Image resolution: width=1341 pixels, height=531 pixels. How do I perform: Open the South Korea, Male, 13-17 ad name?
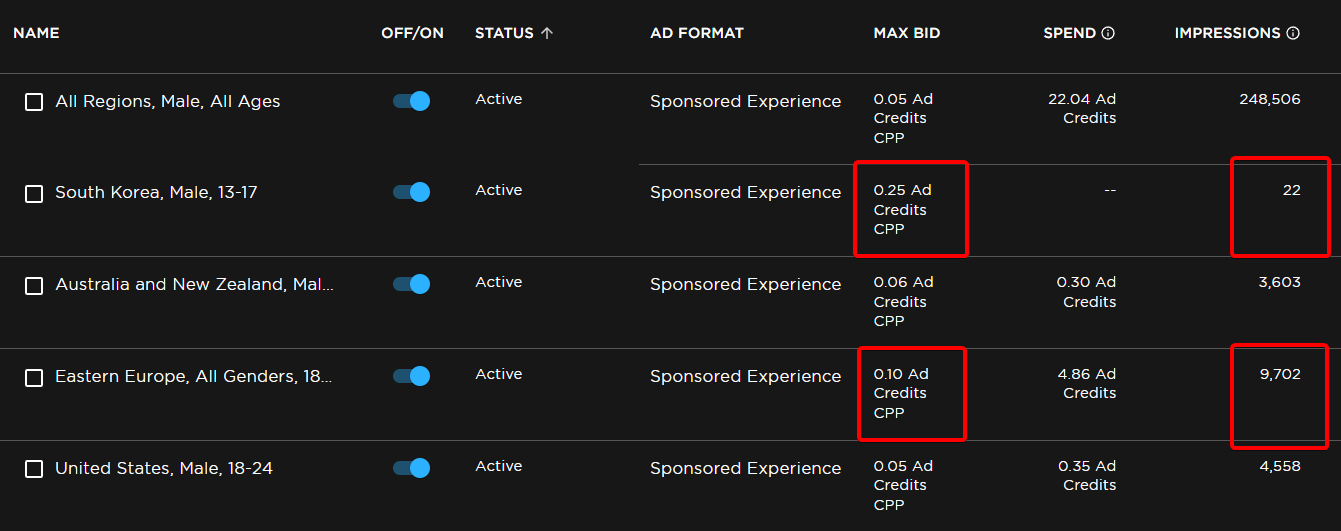tap(156, 192)
